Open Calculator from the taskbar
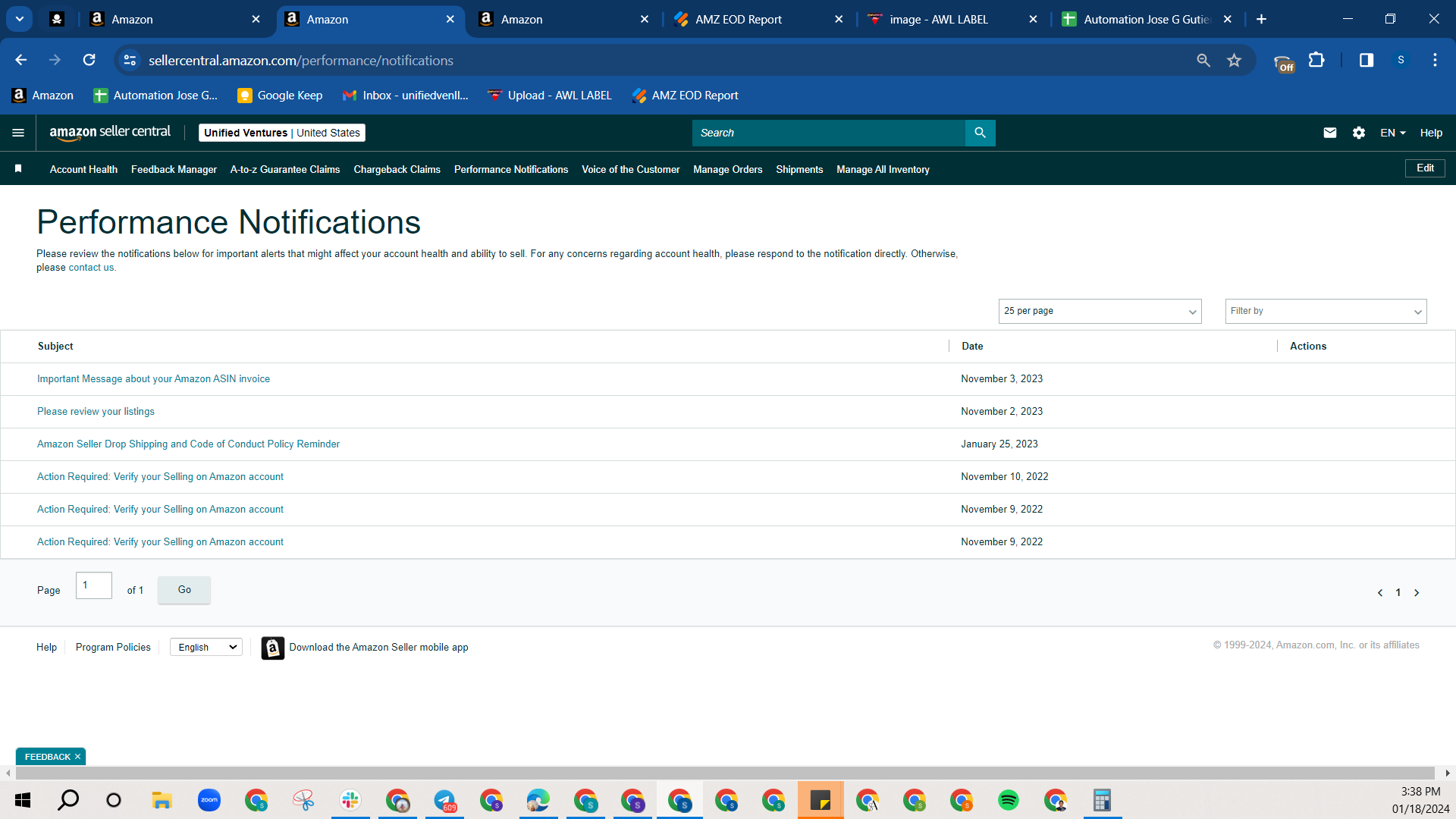This screenshot has height=819, width=1456. 1102,800
